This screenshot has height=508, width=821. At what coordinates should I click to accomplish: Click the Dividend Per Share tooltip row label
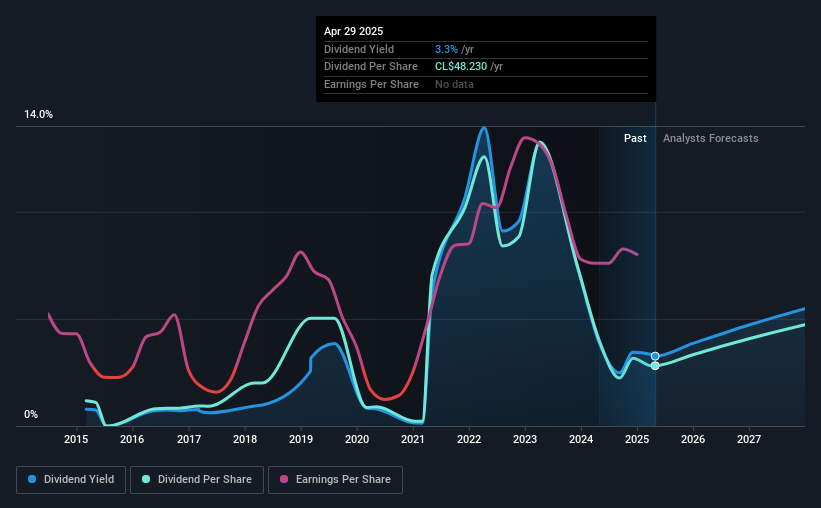371,67
